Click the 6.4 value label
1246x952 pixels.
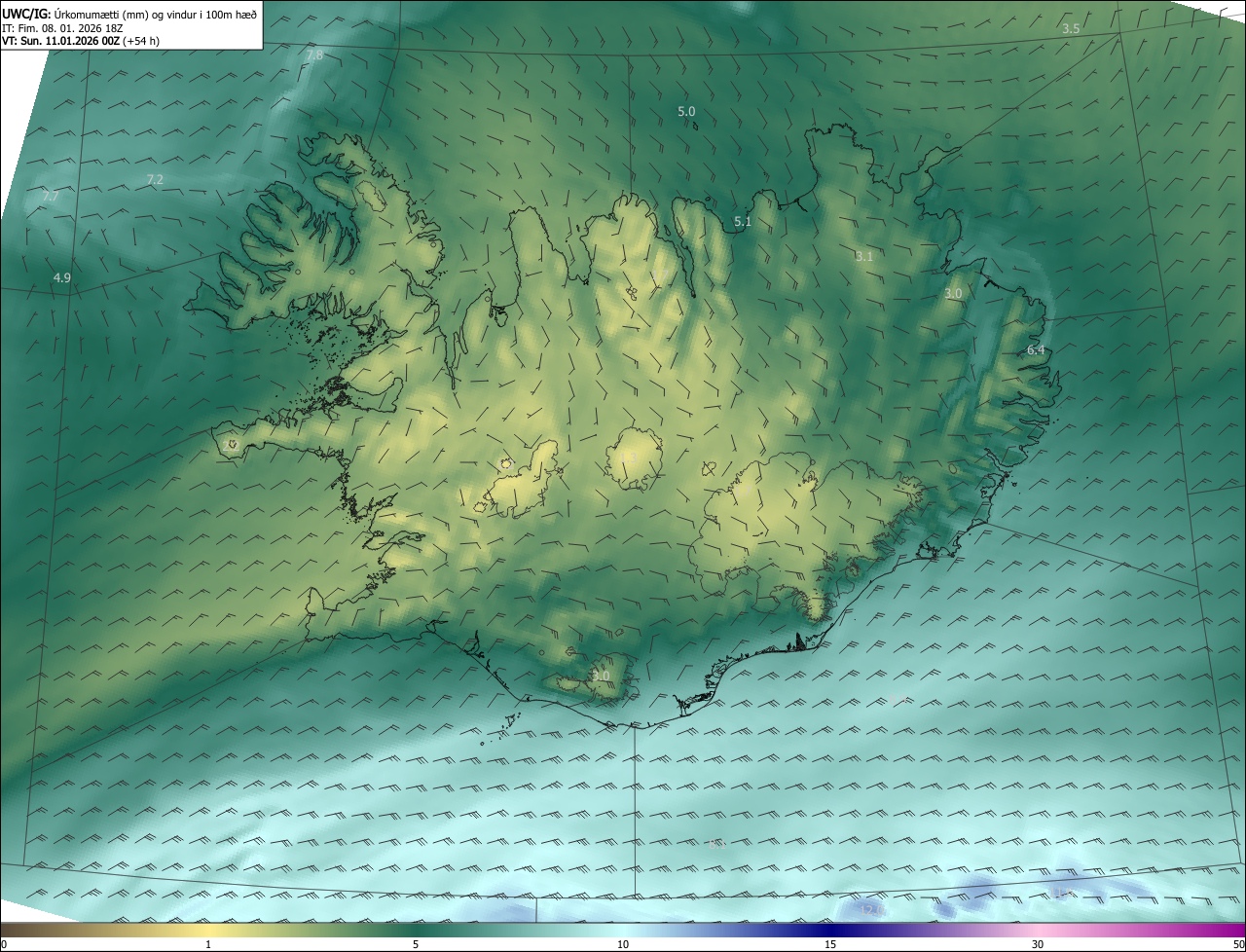(1036, 349)
